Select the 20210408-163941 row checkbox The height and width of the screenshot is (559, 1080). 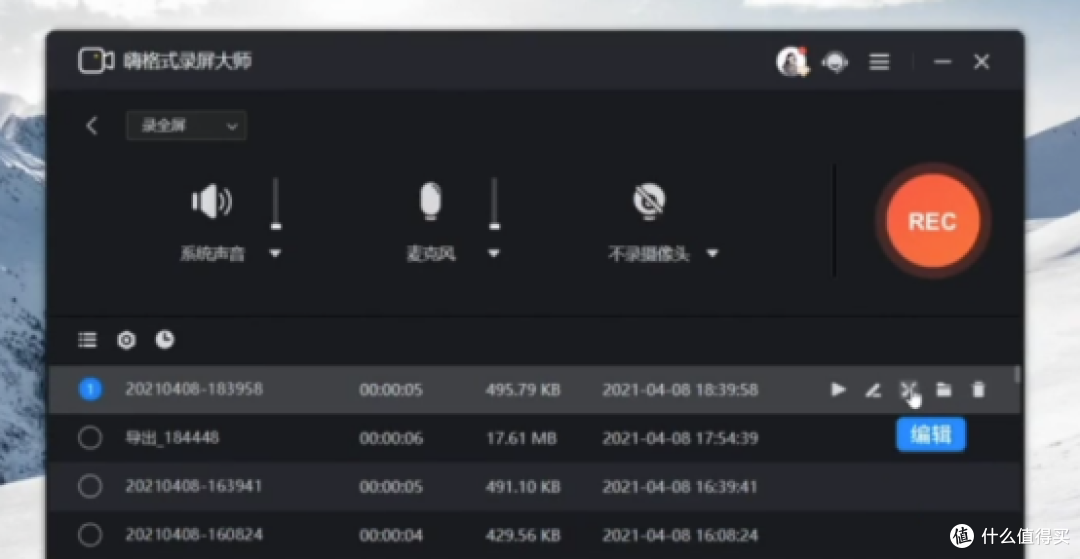click(90, 486)
